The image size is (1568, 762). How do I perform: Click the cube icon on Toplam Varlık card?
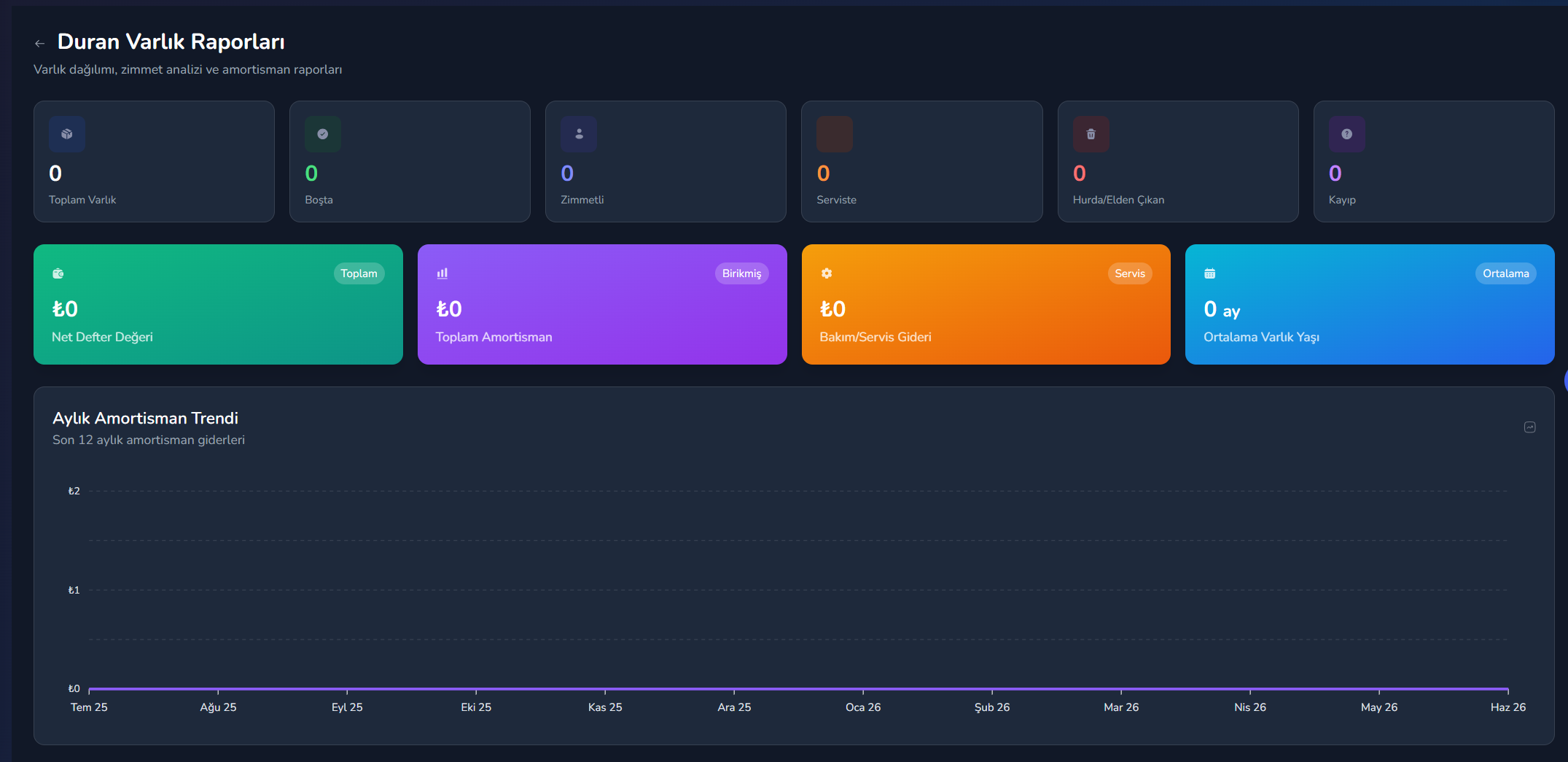coord(67,134)
